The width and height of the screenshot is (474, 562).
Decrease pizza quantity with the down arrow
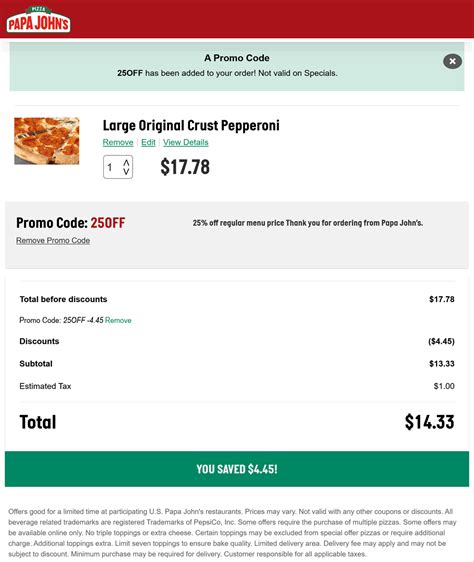(126, 171)
